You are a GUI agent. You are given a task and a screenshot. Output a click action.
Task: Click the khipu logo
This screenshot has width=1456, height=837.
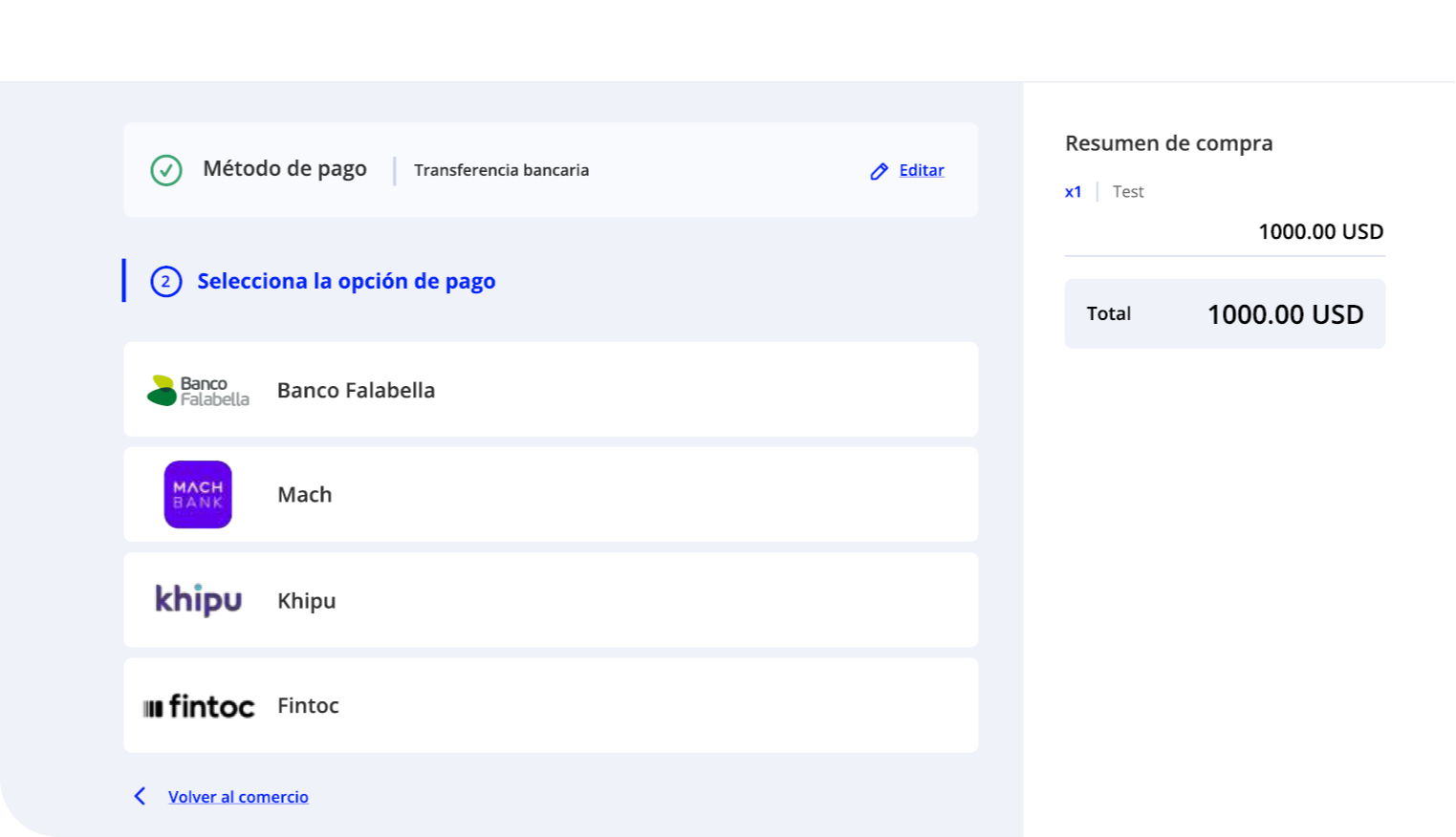[x=199, y=600]
